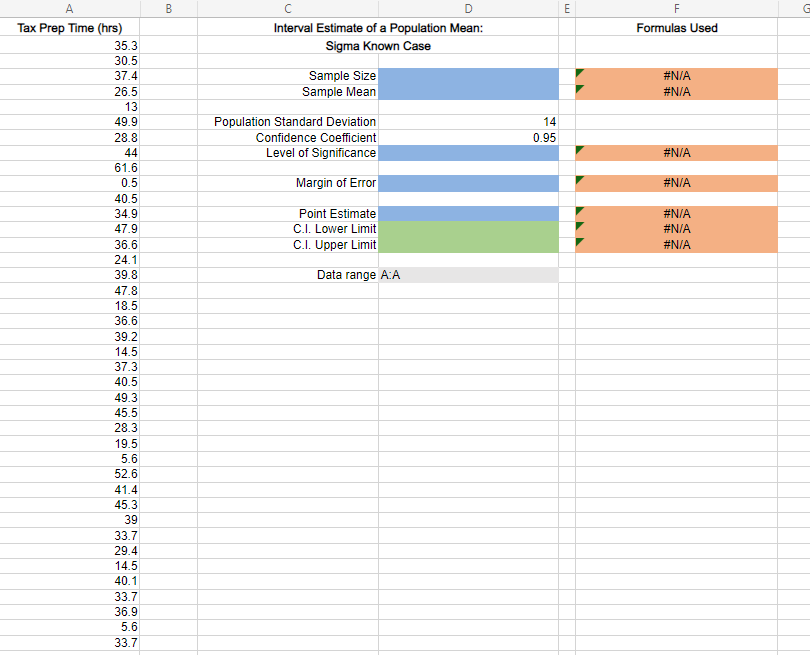Select column E header
Screen dimensions: 810x655
(x=567, y=8)
